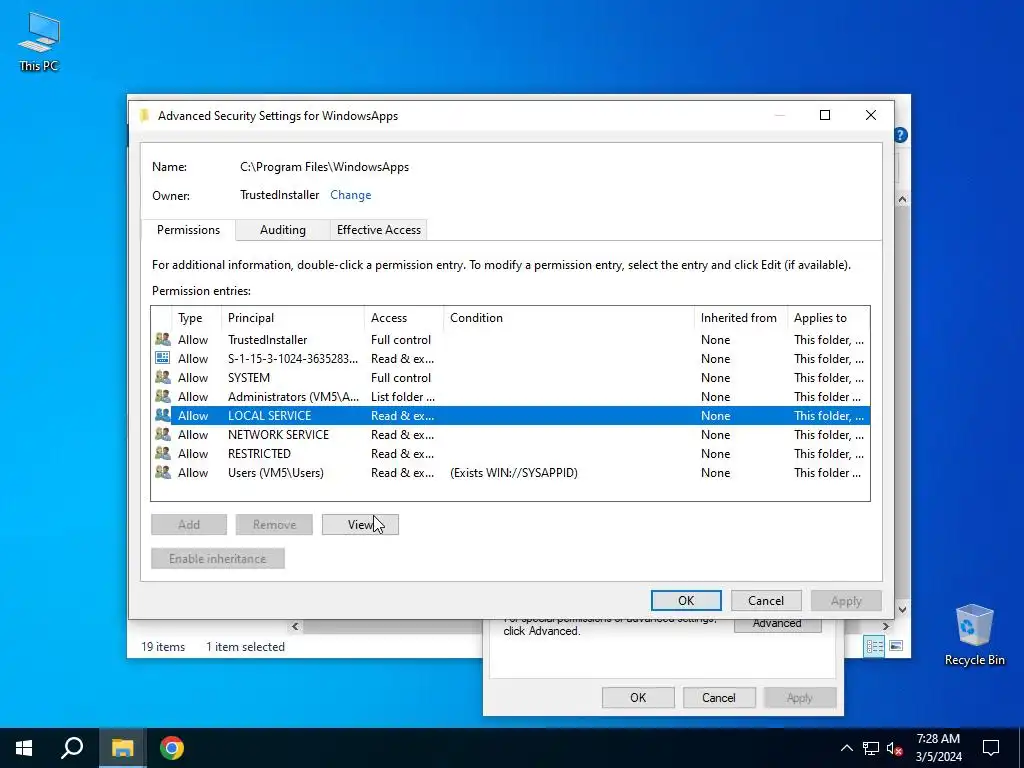This screenshot has height=768, width=1024.
Task: Click the View button
Action: click(360, 524)
